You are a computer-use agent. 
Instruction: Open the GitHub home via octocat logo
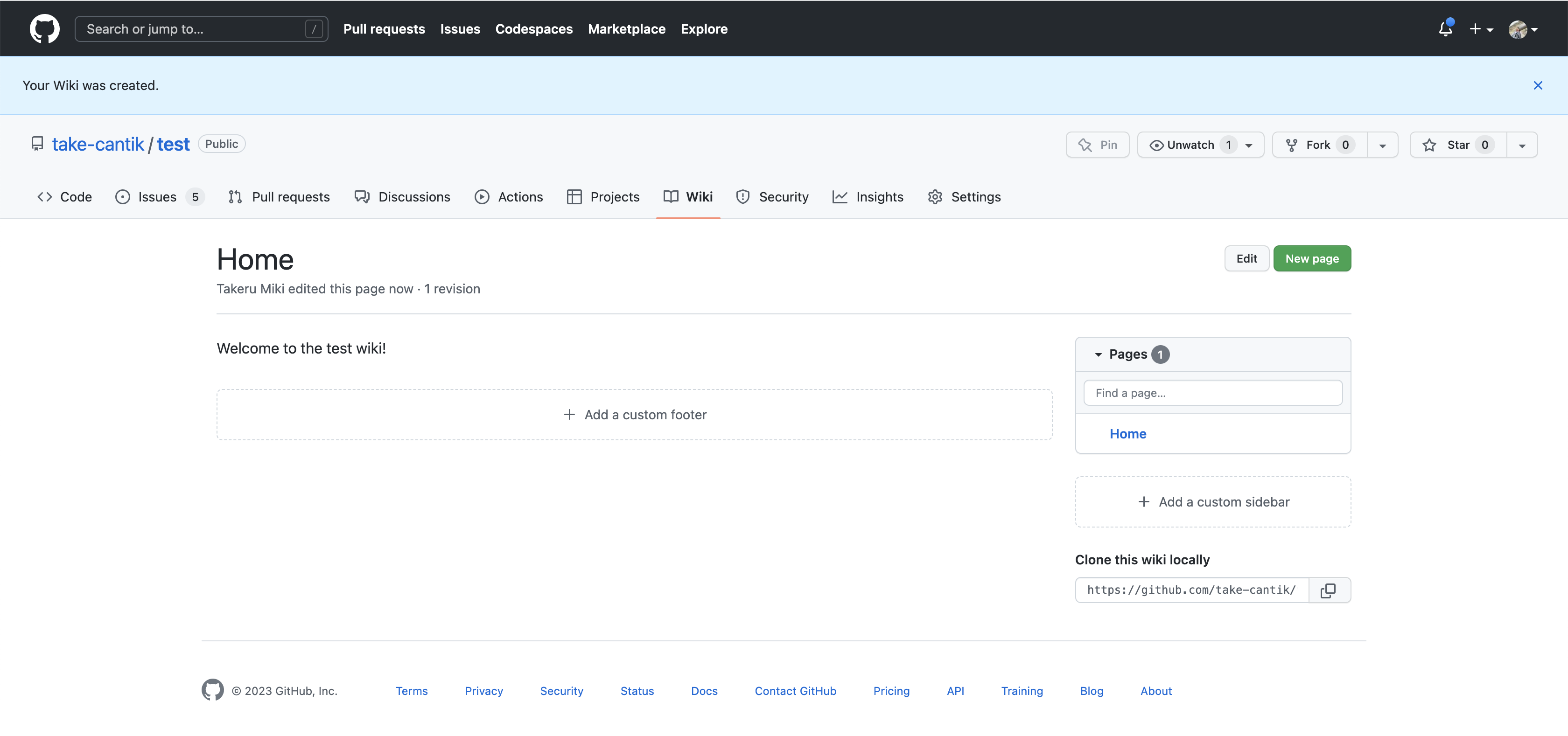point(44,28)
